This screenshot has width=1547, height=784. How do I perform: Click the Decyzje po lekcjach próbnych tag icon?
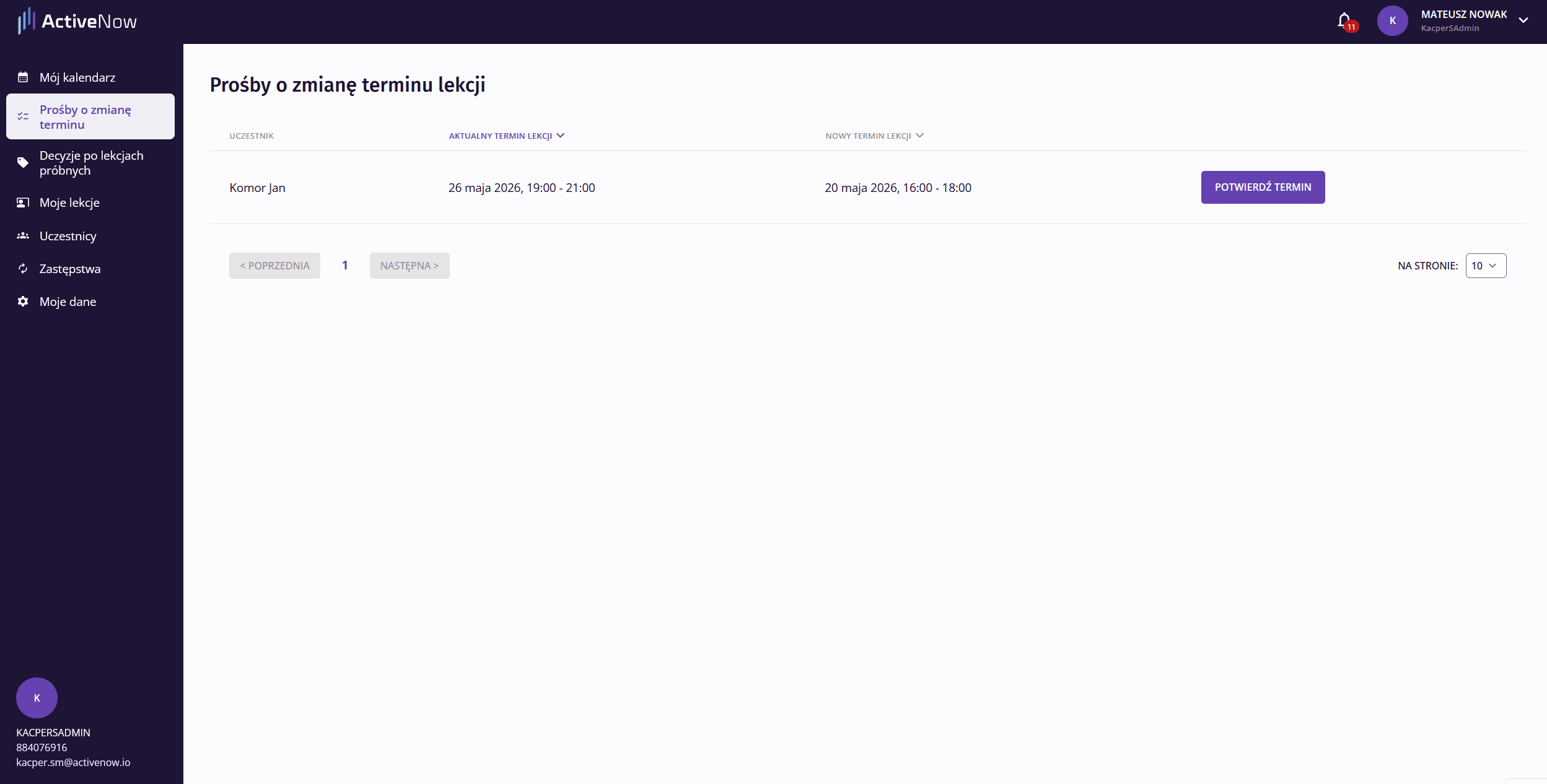click(x=23, y=163)
